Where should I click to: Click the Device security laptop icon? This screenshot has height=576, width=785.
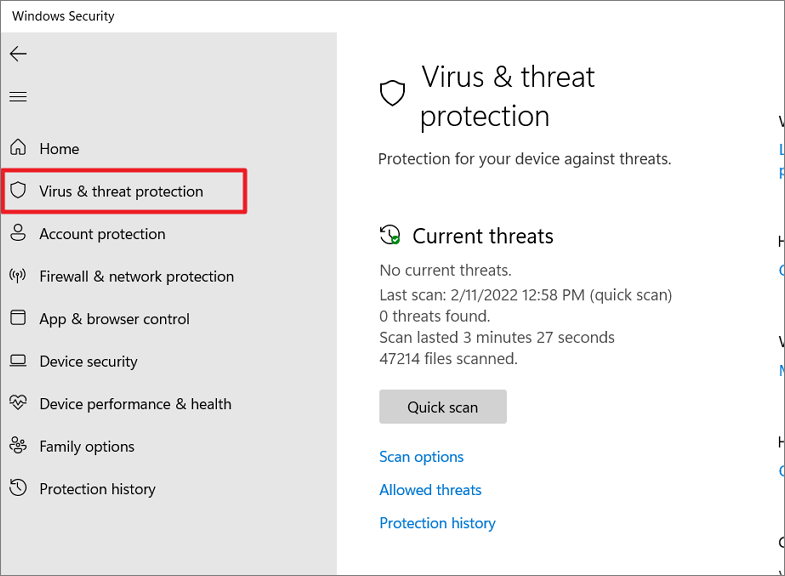point(18,361)
